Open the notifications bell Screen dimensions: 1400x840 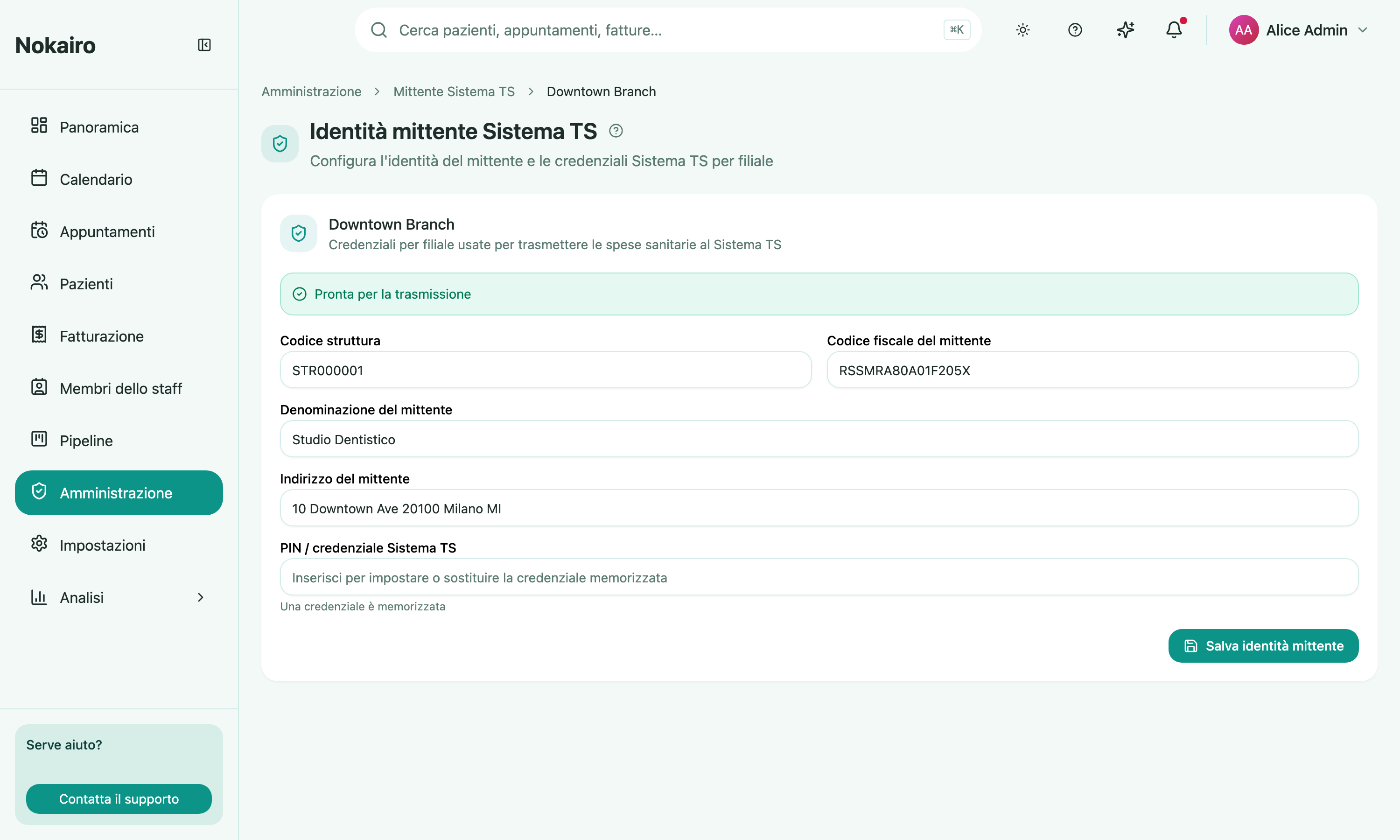tap(1174, 30)
